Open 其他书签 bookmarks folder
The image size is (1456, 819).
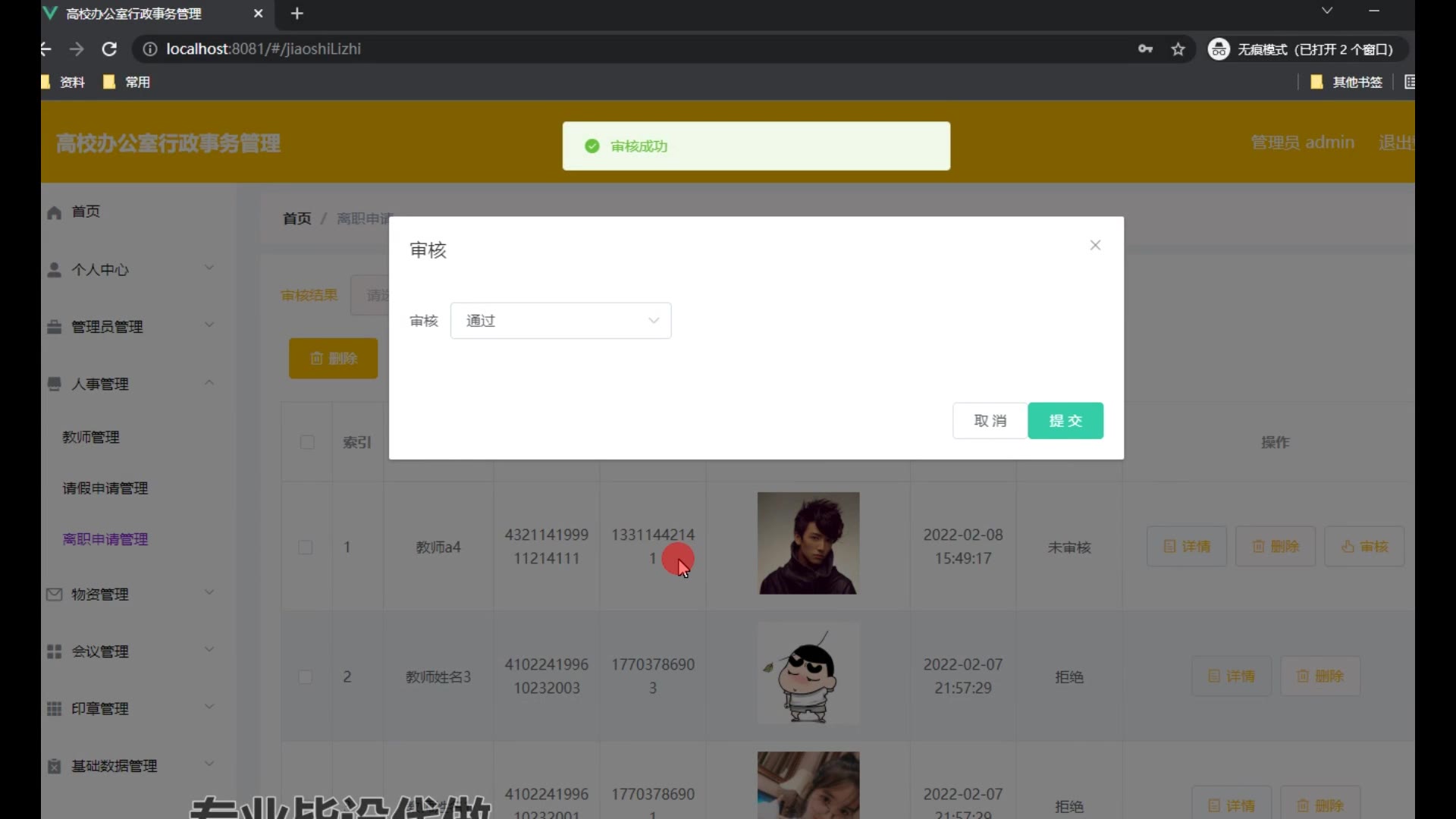(1347, 82)
